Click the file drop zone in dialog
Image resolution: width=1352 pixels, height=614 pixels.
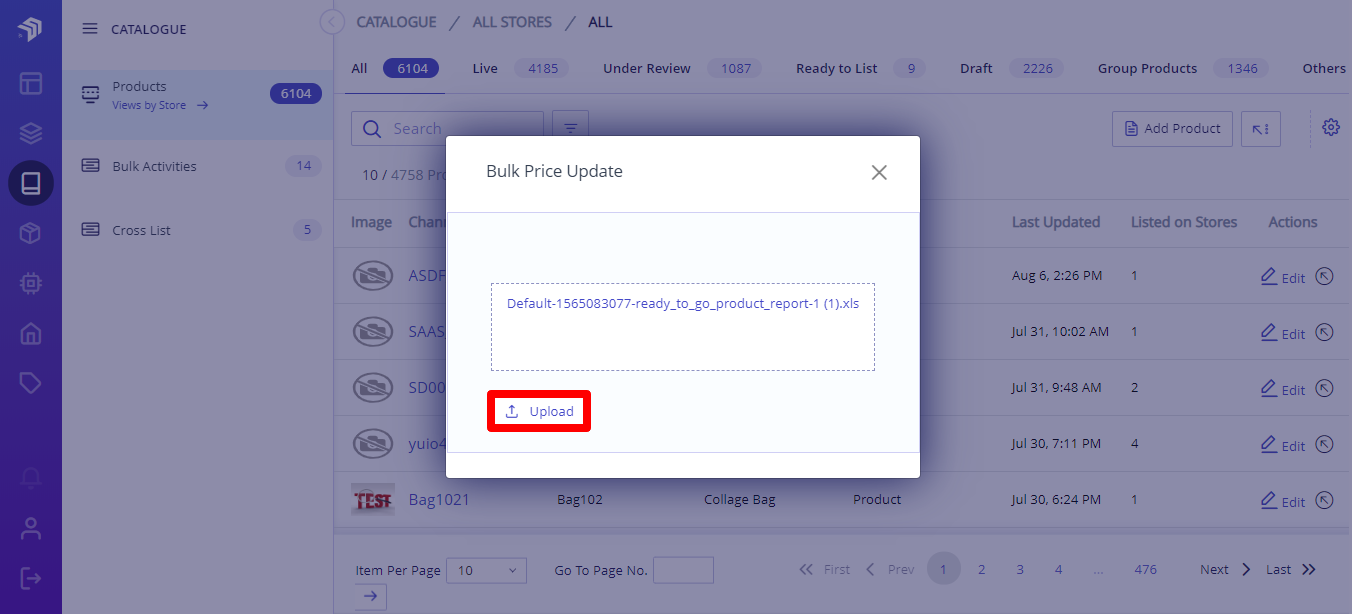click(683, 327)
